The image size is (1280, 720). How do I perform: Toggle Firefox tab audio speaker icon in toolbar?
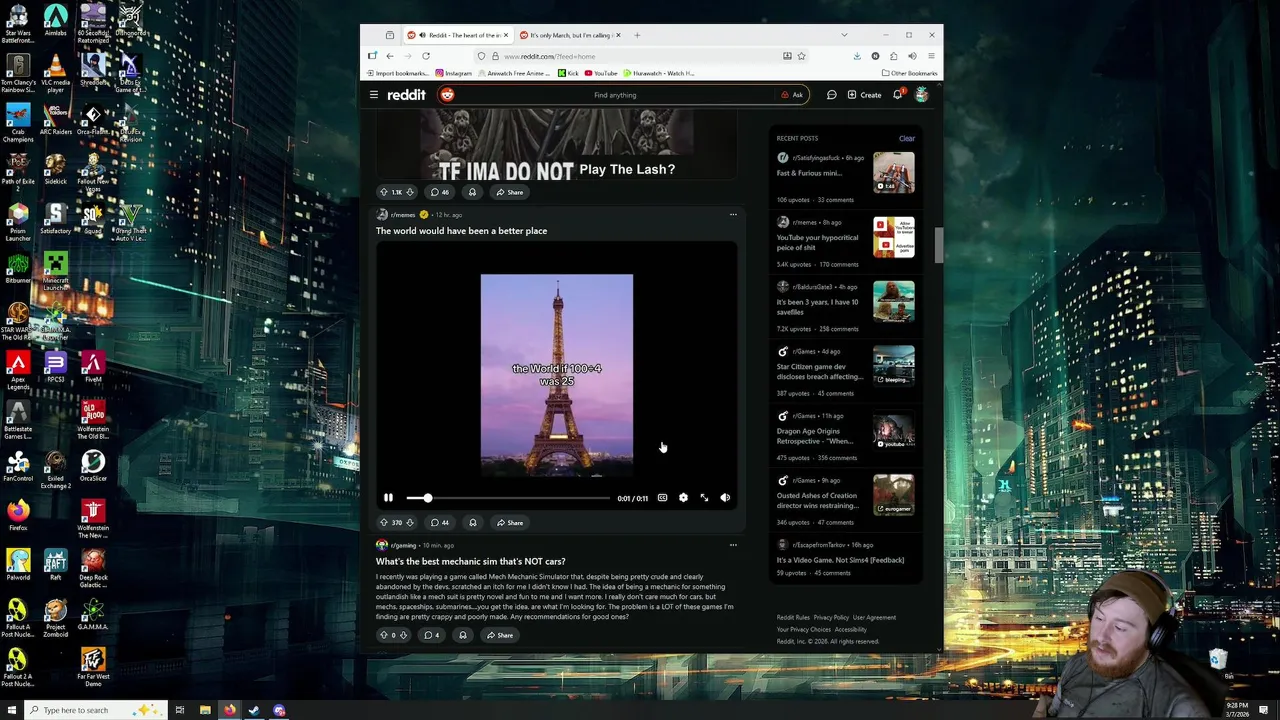coord(912,56)
